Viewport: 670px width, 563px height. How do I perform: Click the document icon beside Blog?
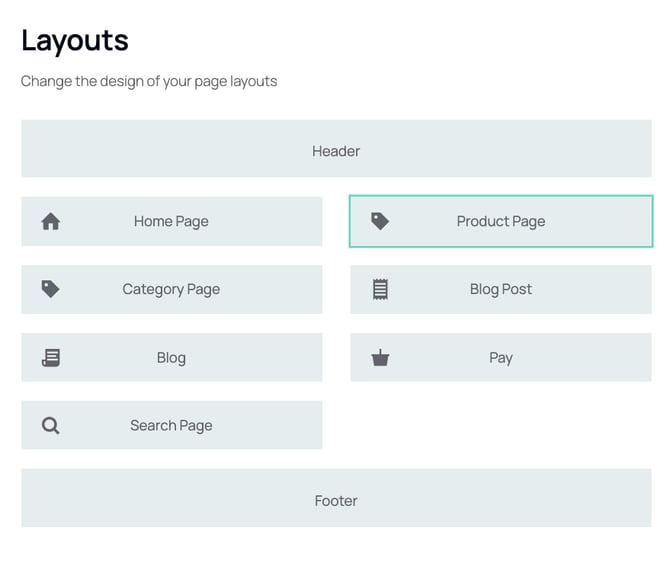(51, 357)
